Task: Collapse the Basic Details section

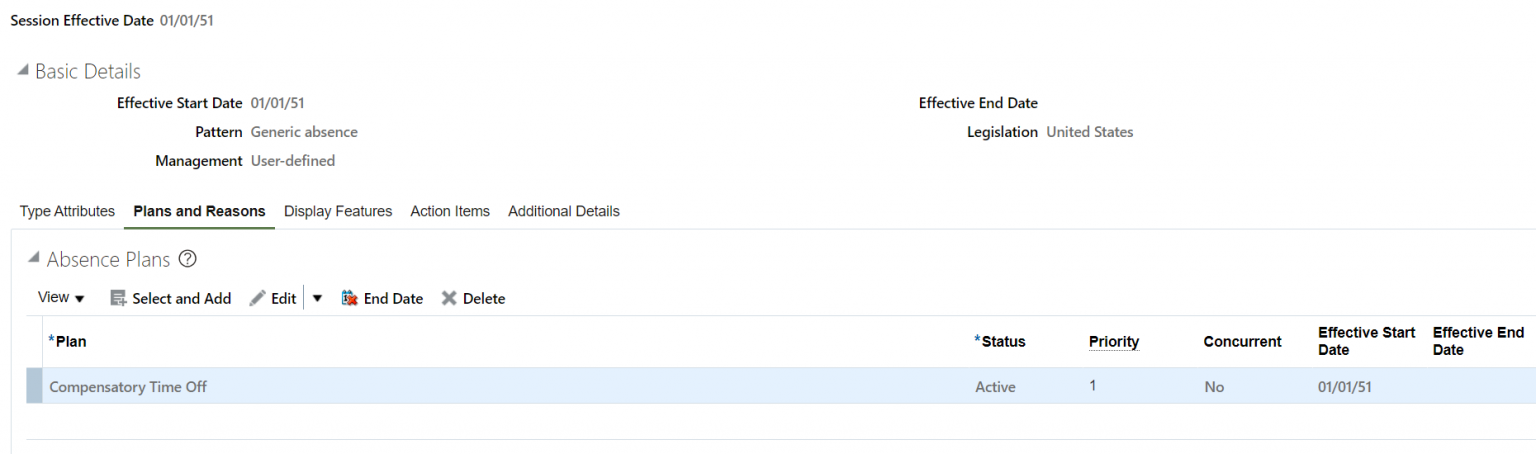Action: (x=22, y=71)
